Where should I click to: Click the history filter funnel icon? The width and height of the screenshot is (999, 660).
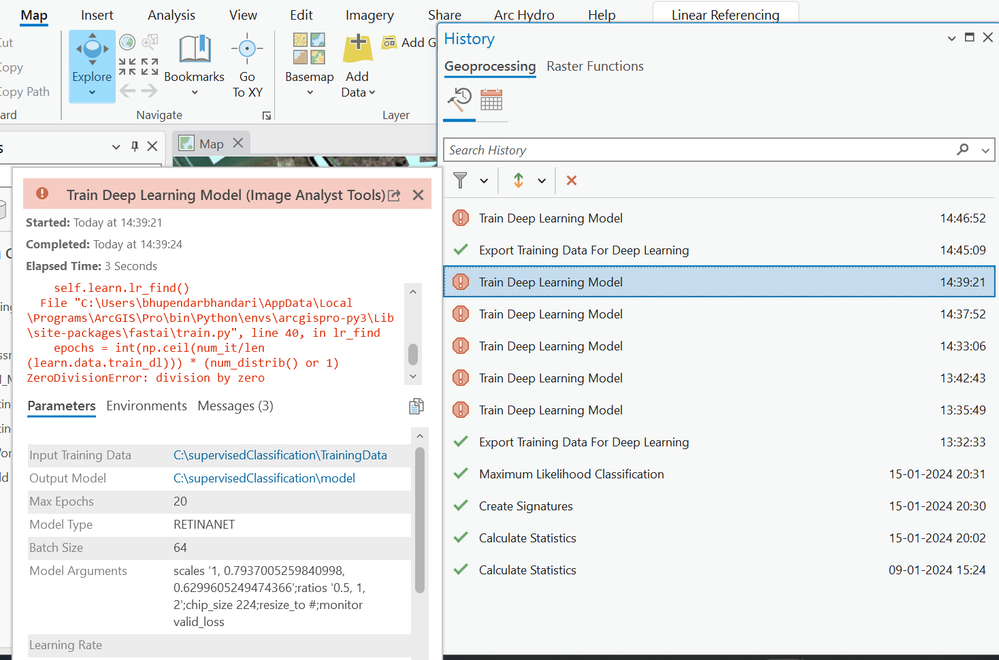point(460,180)
